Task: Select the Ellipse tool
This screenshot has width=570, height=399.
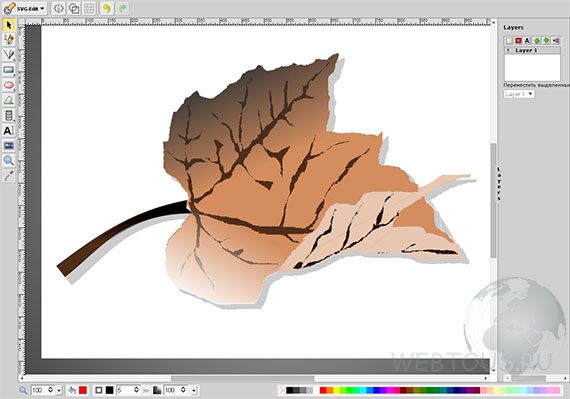Action: [x=9, y=85]
